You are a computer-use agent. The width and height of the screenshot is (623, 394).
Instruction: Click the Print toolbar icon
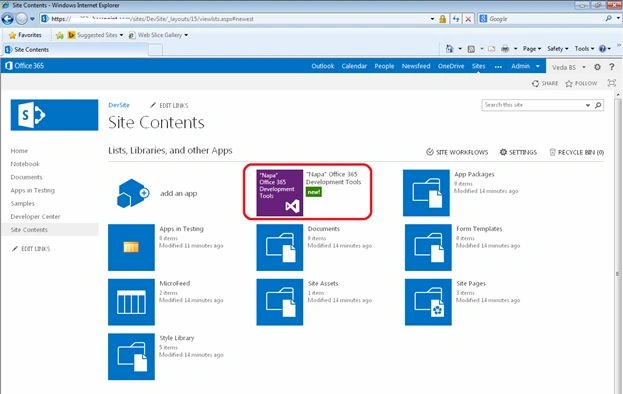[x=505, y=48]
